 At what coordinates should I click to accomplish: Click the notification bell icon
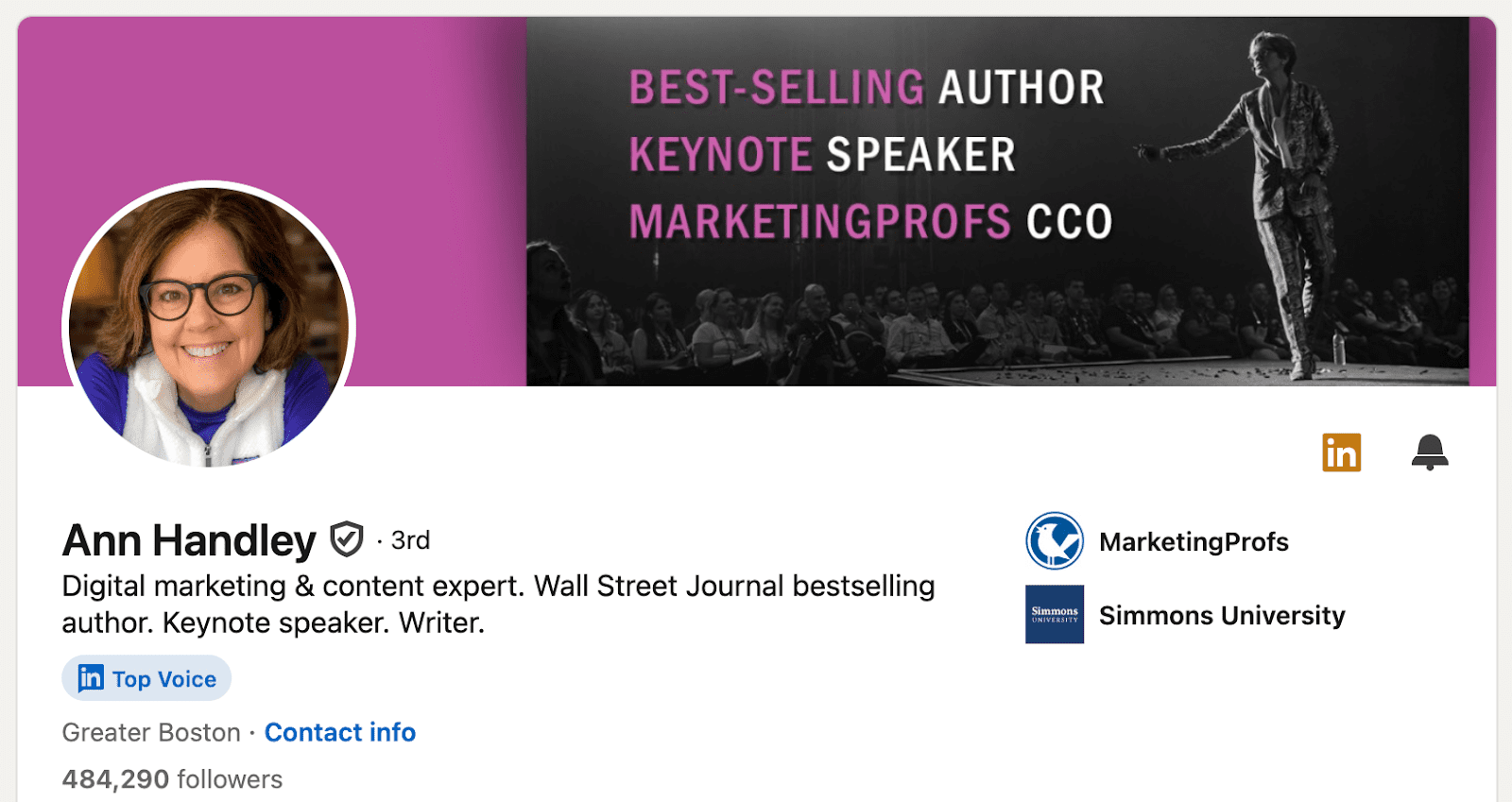[1430, 452]
